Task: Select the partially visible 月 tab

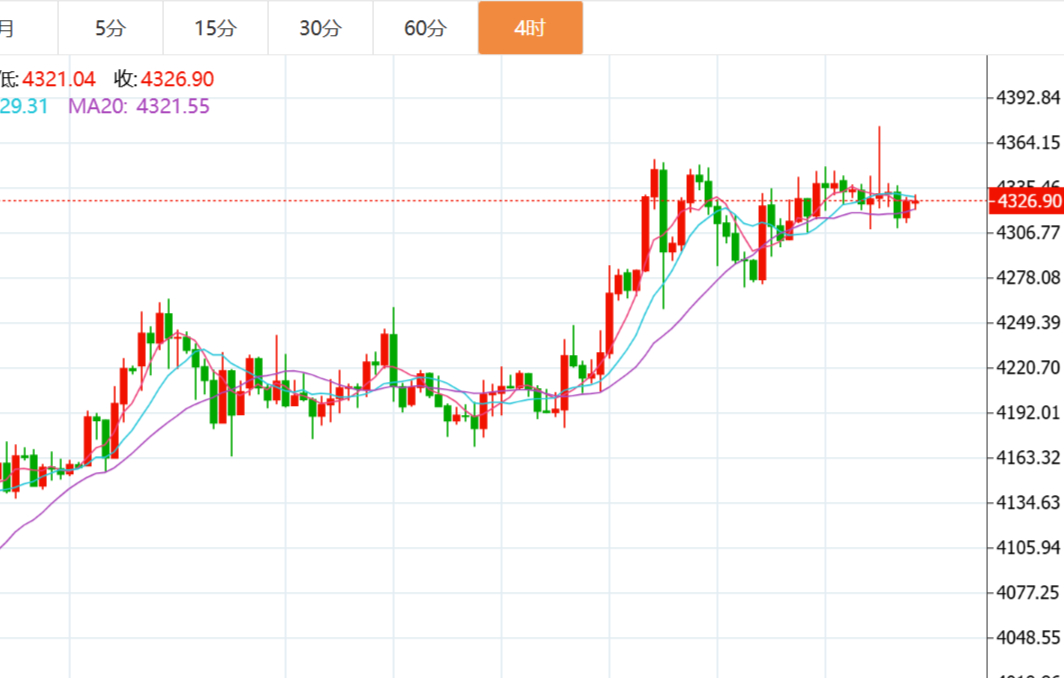Action: coord(10,28)
